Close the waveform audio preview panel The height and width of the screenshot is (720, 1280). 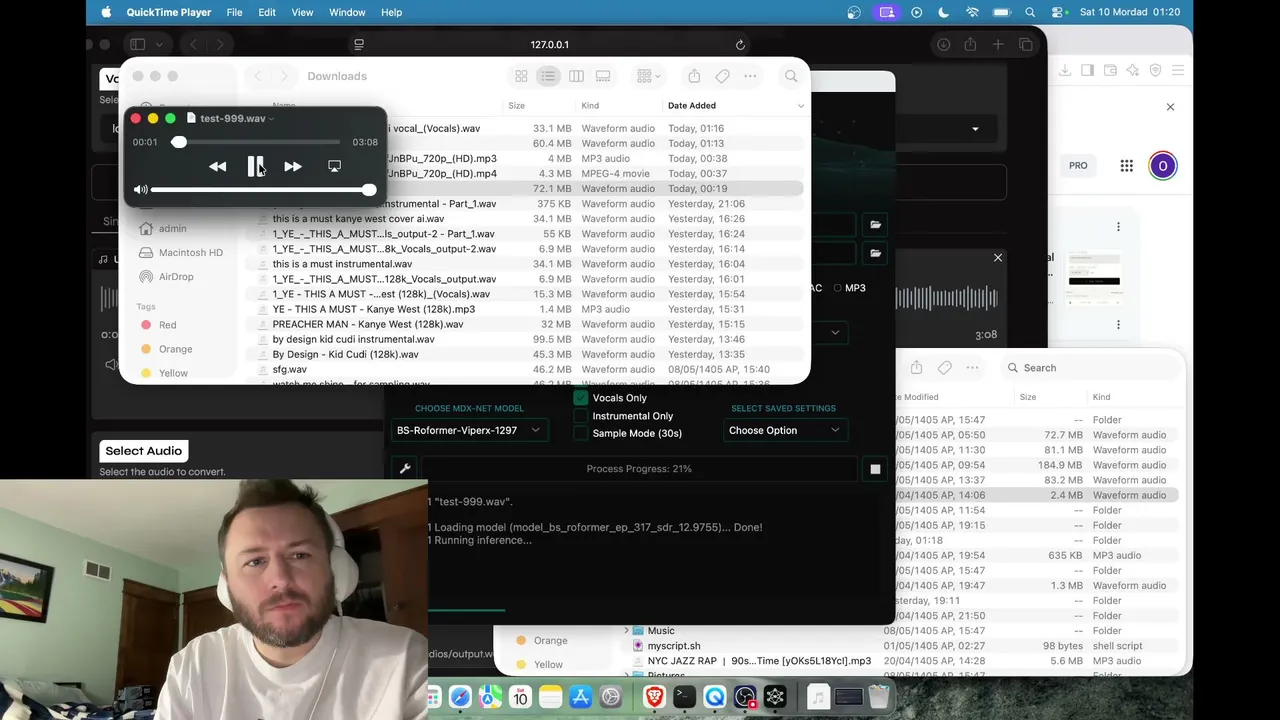(997, 258)
